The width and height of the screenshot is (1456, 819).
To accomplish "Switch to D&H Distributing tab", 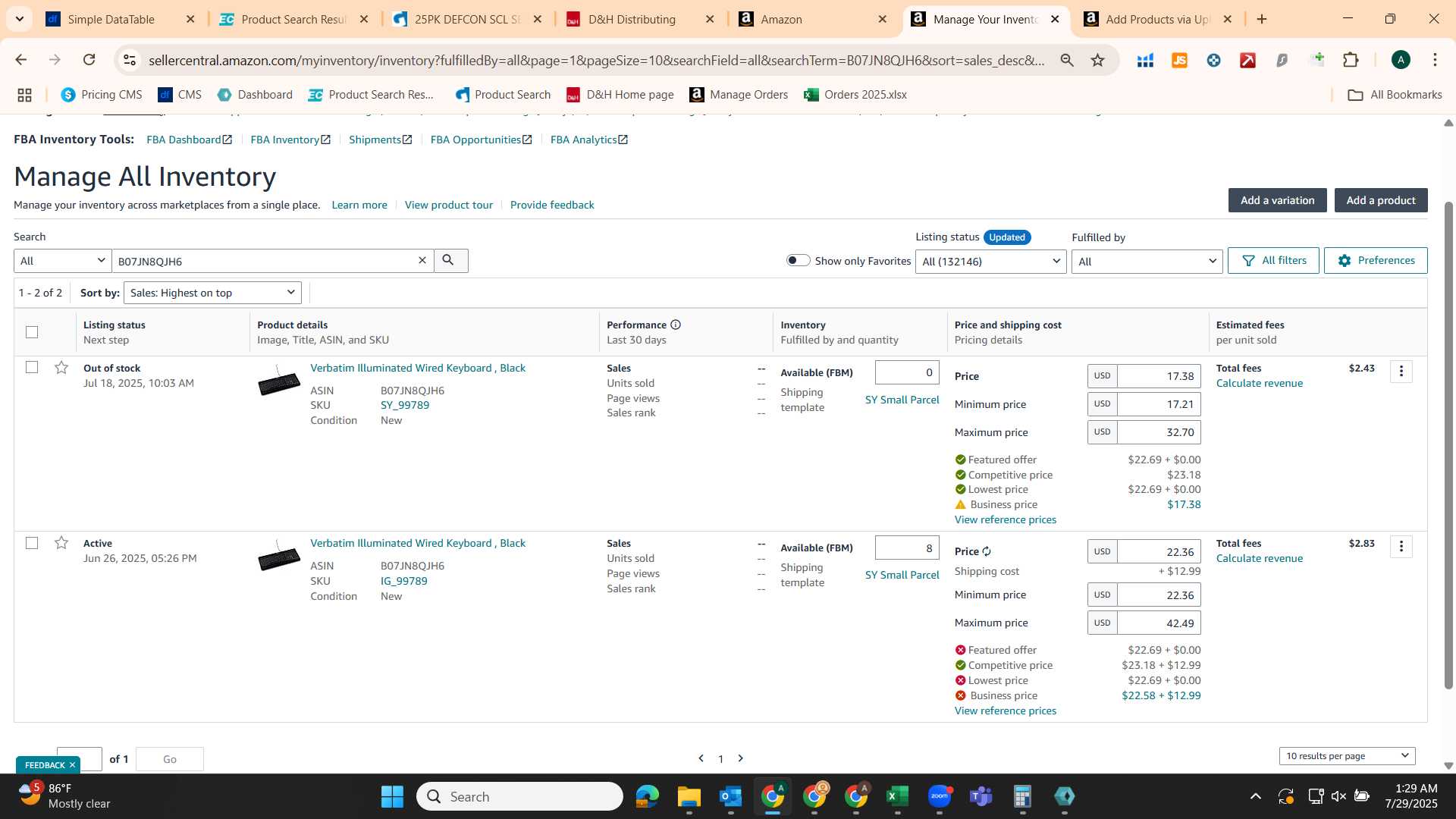I will tap(641, 19).
